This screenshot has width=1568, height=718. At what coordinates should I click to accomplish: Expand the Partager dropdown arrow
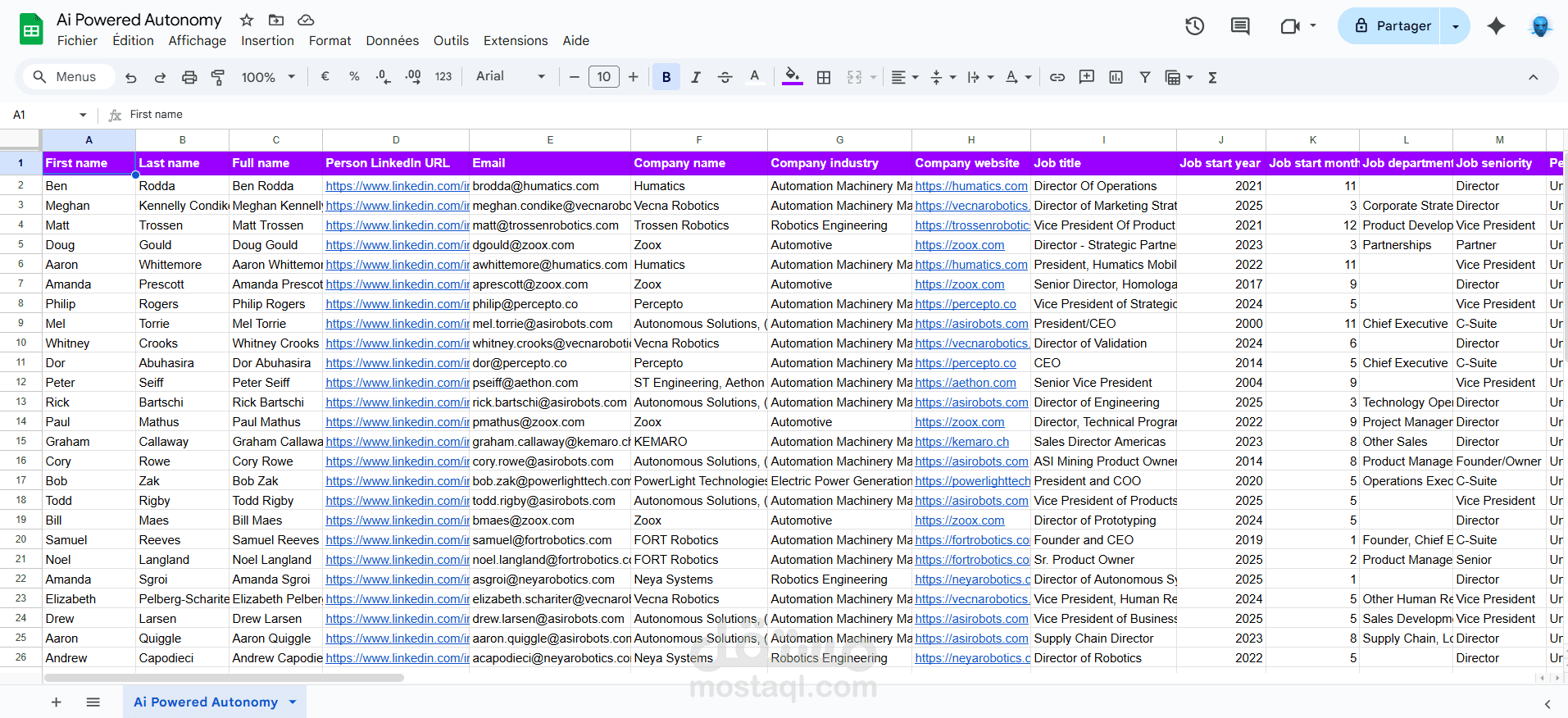coord(1456,26)
